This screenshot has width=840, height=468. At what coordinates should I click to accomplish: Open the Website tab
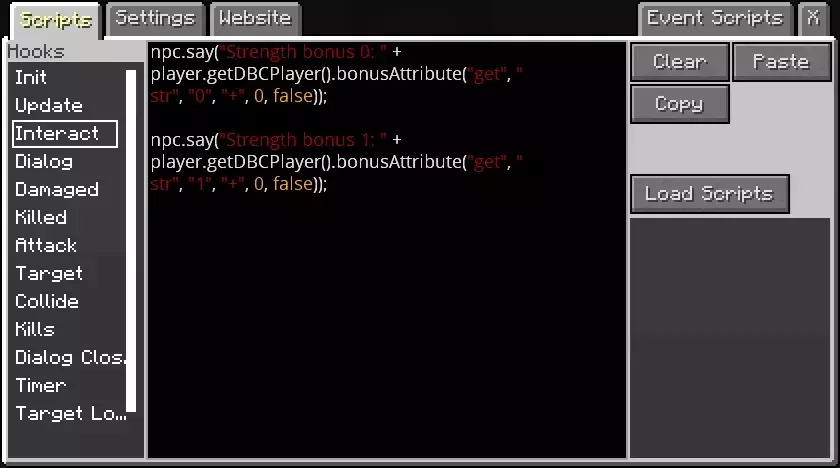point(255,19)
